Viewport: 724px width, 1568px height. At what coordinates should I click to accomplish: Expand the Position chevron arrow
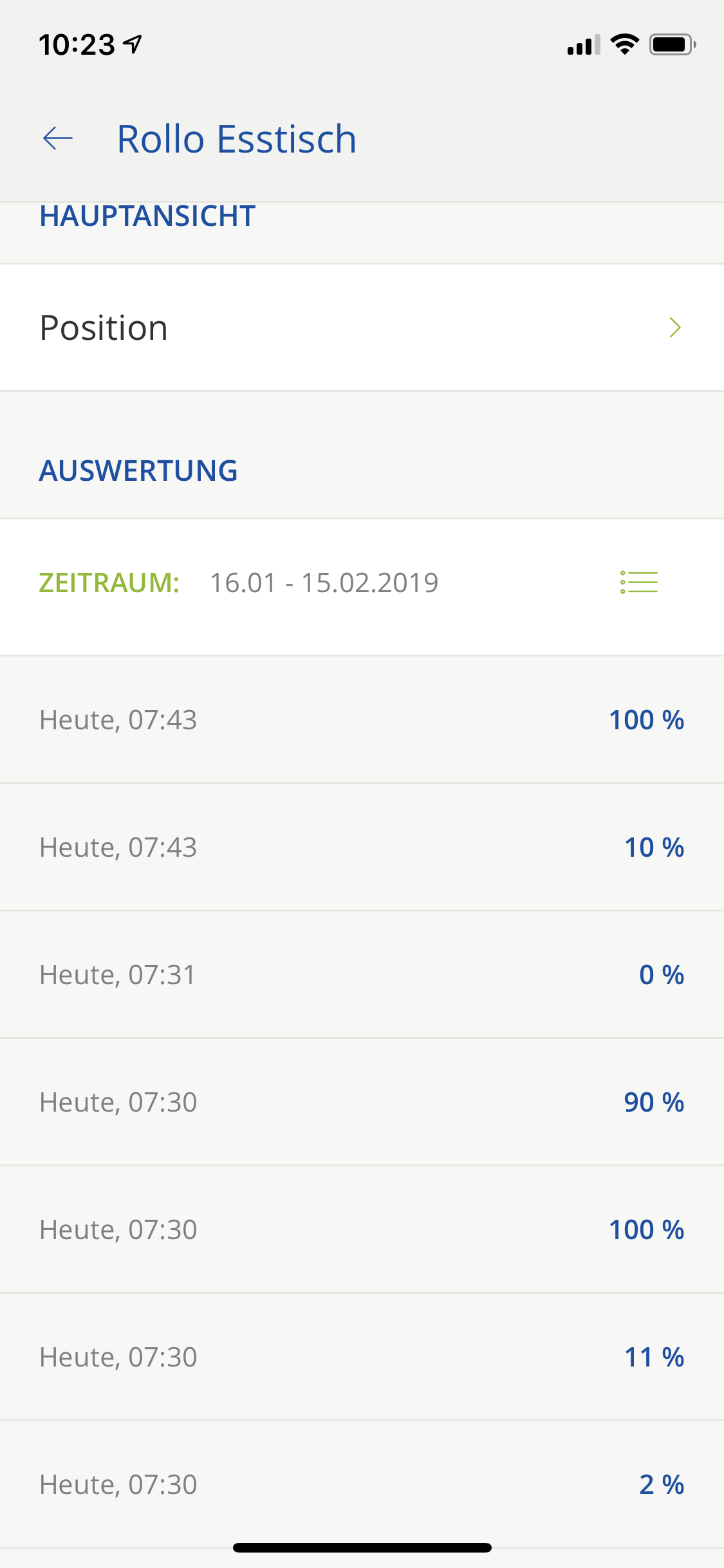coord(674,328)
